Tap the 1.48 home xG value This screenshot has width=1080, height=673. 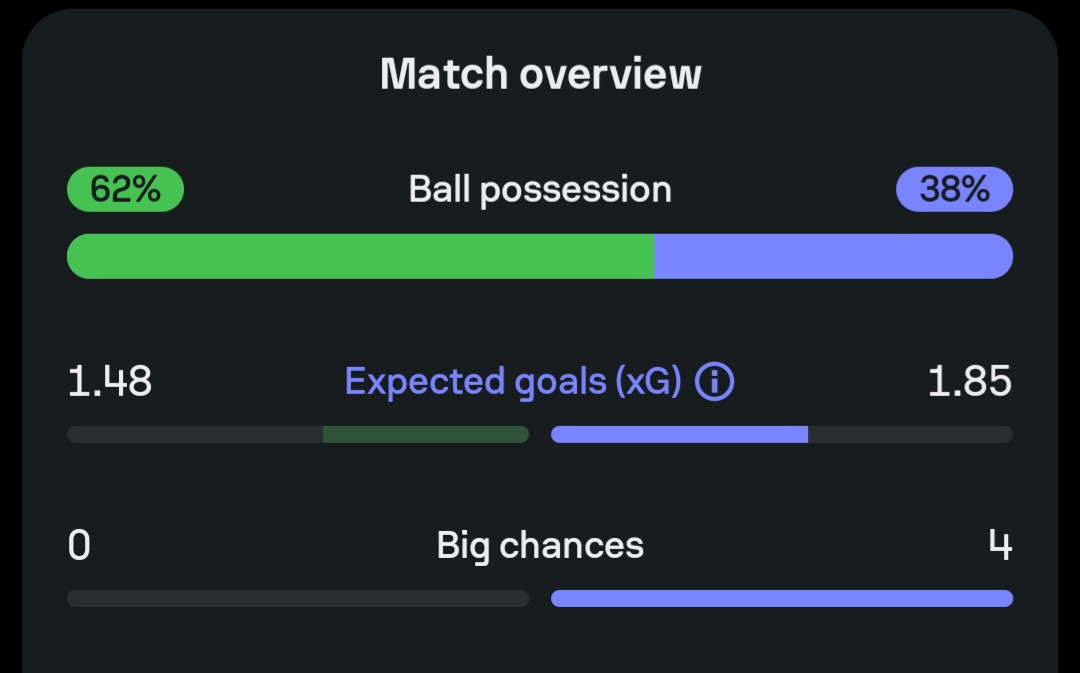coord(110,382)
